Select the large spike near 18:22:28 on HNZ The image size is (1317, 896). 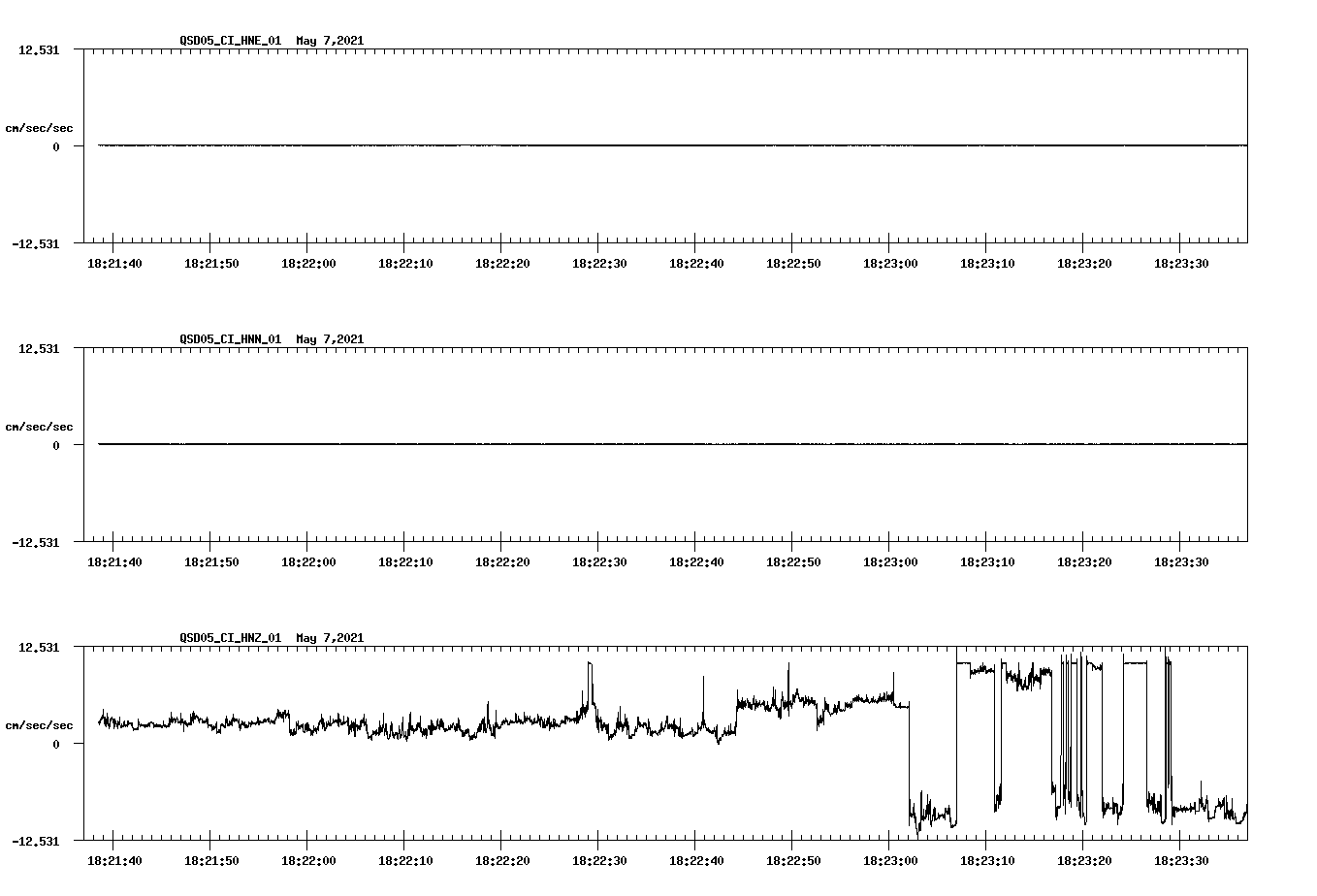click(590, 669)
